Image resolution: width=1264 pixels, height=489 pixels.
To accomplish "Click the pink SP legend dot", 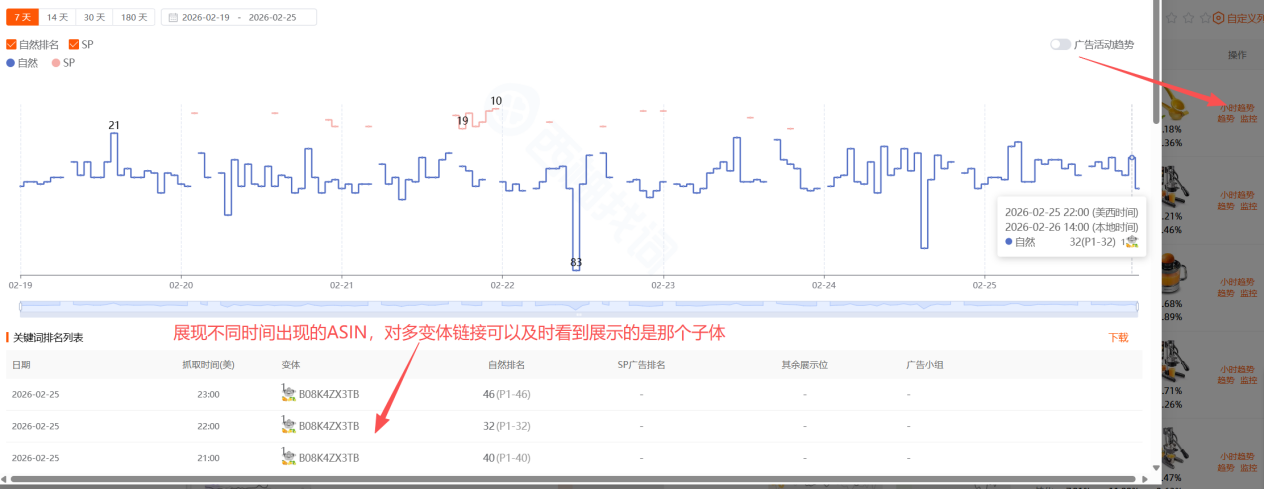I will point(55,63).
